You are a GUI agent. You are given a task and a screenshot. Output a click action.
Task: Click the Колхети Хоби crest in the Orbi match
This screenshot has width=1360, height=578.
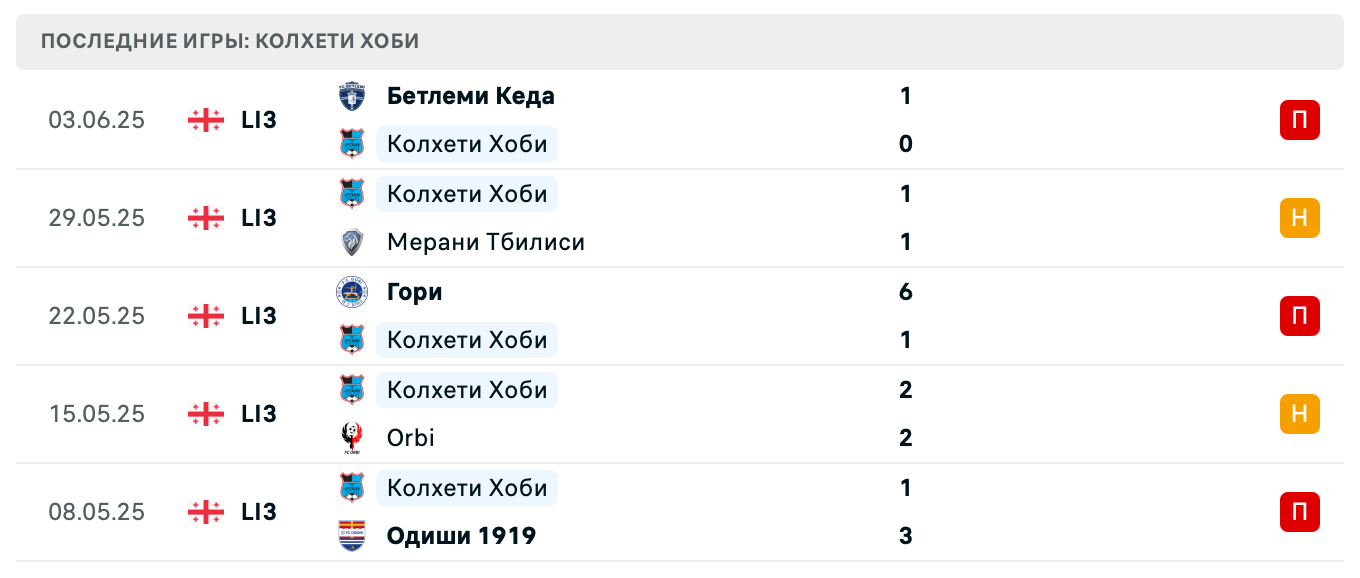(352, 389)
